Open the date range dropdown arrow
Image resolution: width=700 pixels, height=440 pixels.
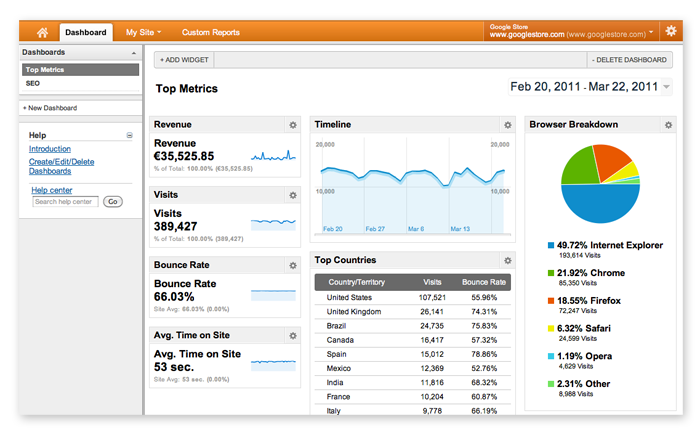(x=667, y=87)
